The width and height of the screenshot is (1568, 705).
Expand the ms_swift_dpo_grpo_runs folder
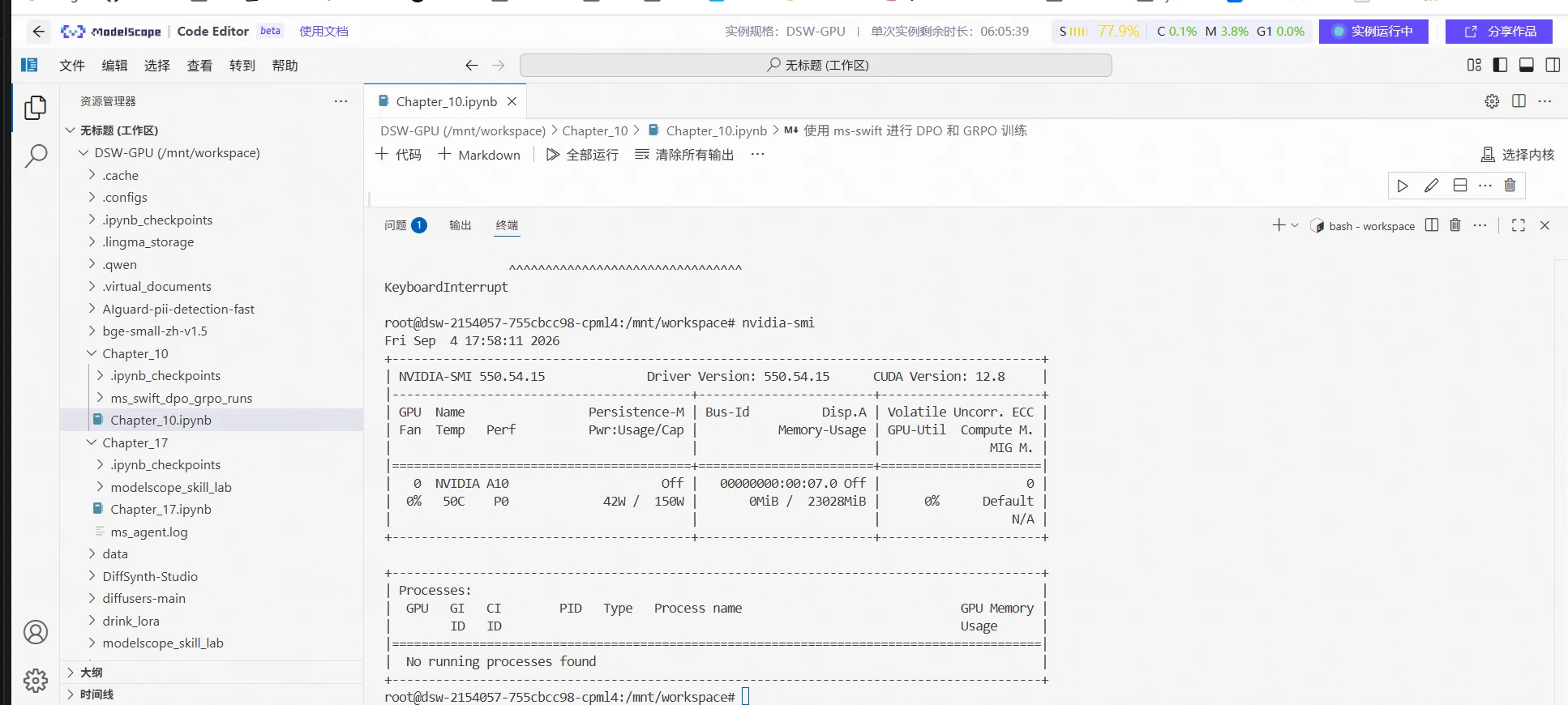[x=100, y=398]
